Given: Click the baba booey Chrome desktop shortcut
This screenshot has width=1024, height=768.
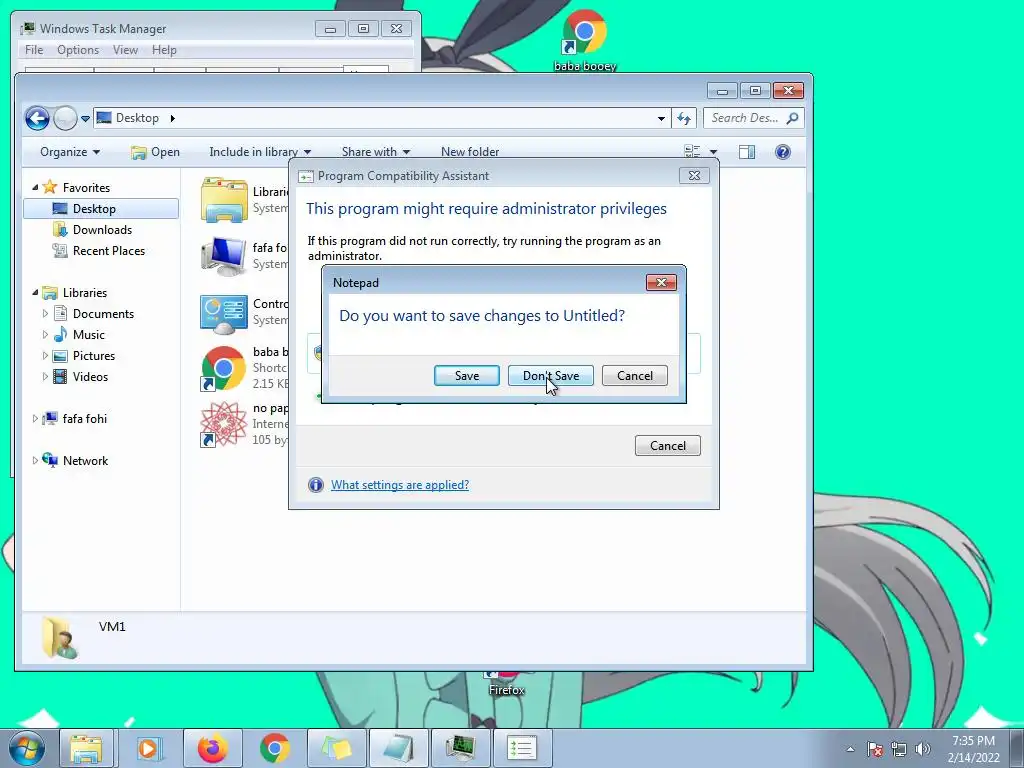Looking at the screenshot, I should [584, 39].
